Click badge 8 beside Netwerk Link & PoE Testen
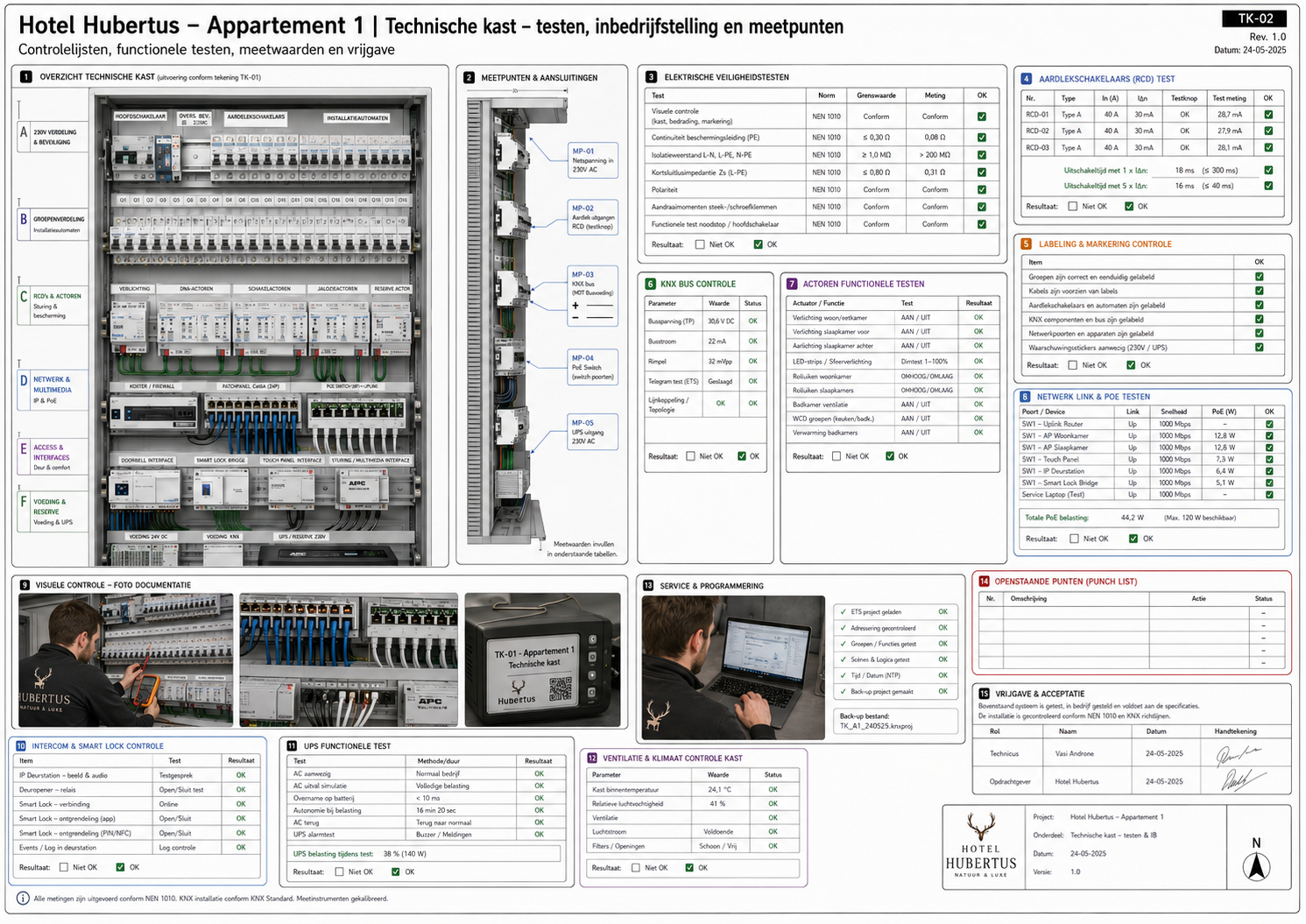The image size is (1306, 924). coord(1026,397)
